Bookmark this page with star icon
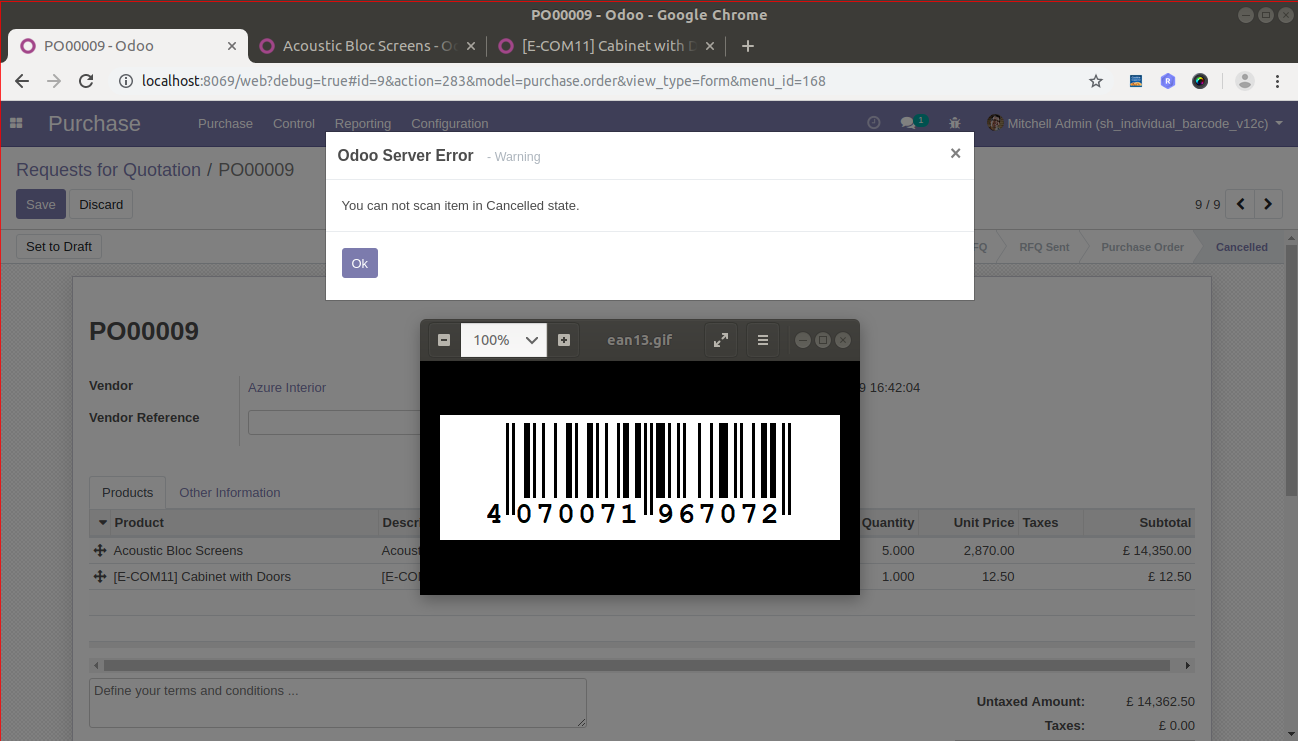The height and width of the screenshot is (741, 1298). click(1096, 81)
